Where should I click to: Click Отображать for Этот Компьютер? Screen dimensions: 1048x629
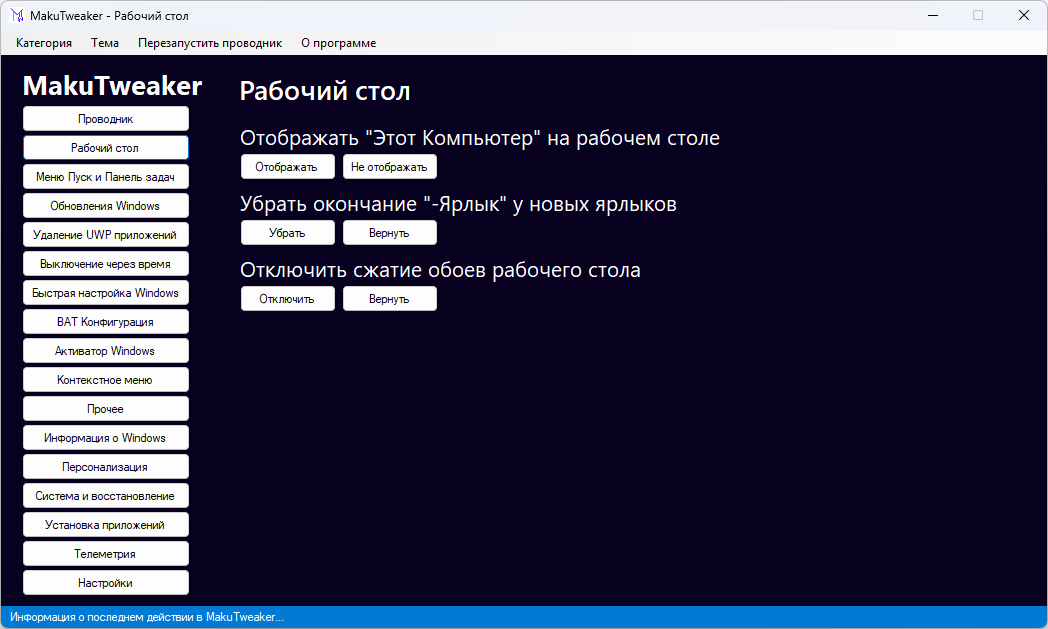[x=287, y=166]
